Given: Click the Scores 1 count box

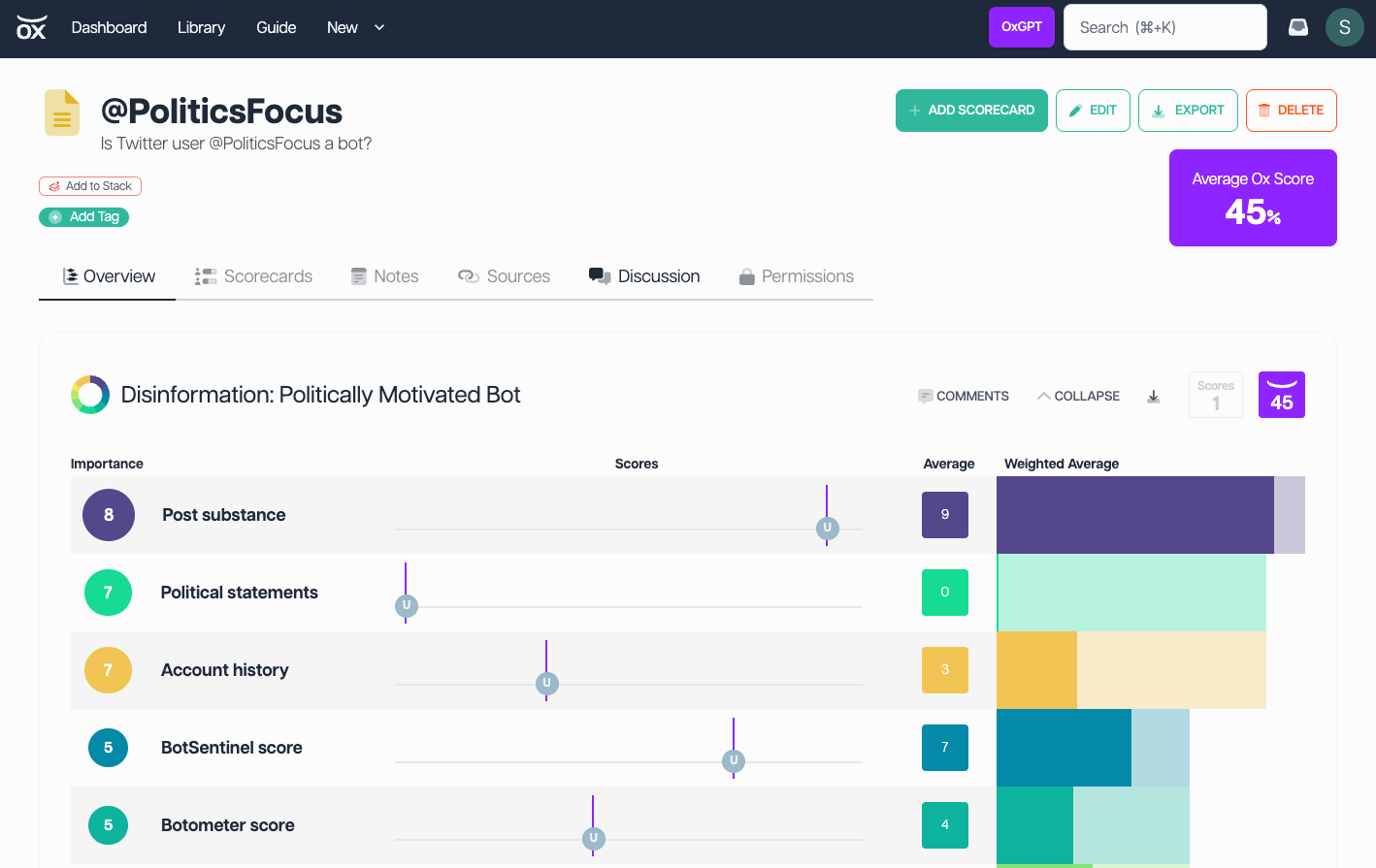Looking at the screenshot, I should pyautogui.click(x=1215, y=395).
